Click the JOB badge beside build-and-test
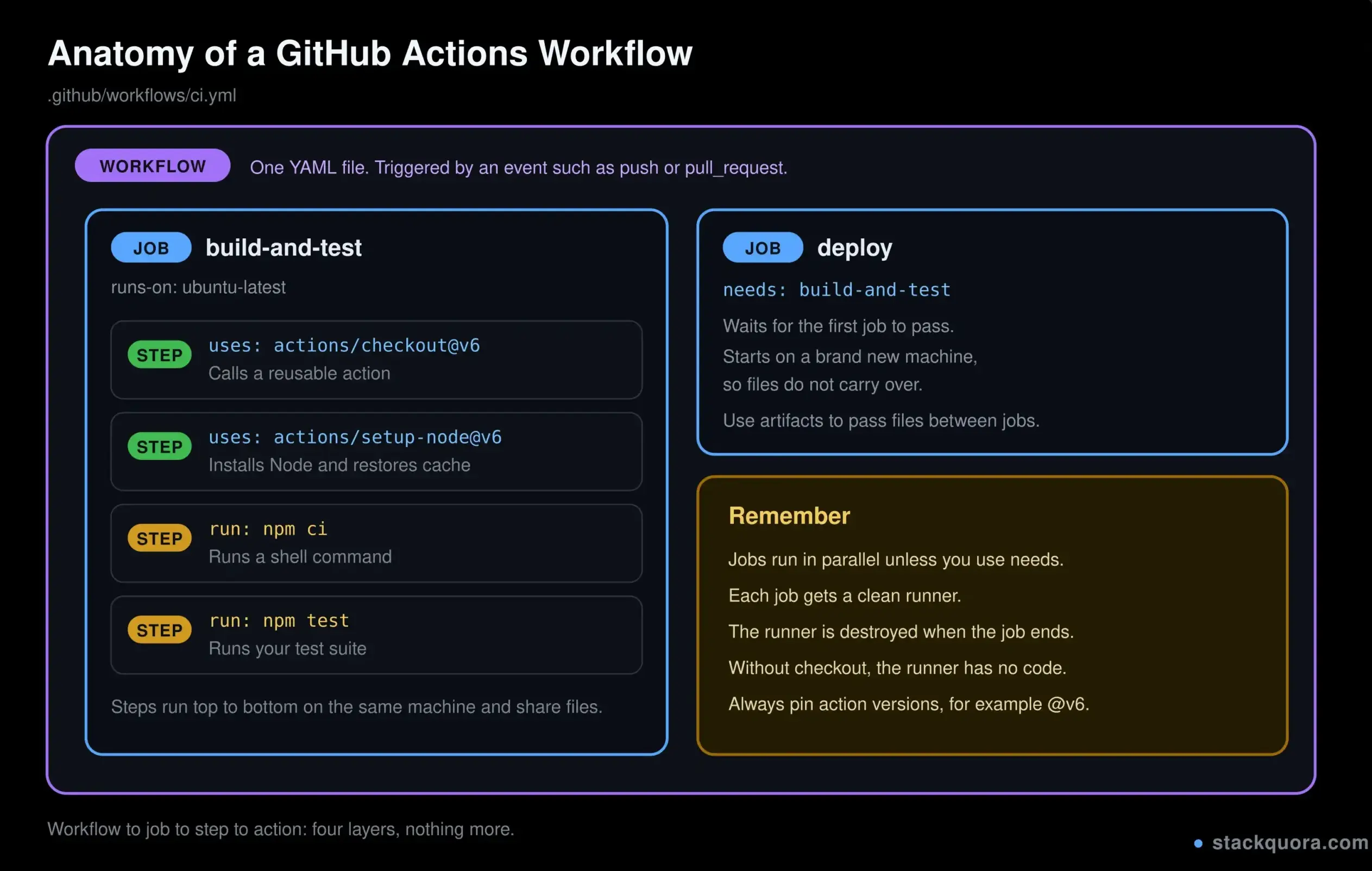 tap(151, 248)
